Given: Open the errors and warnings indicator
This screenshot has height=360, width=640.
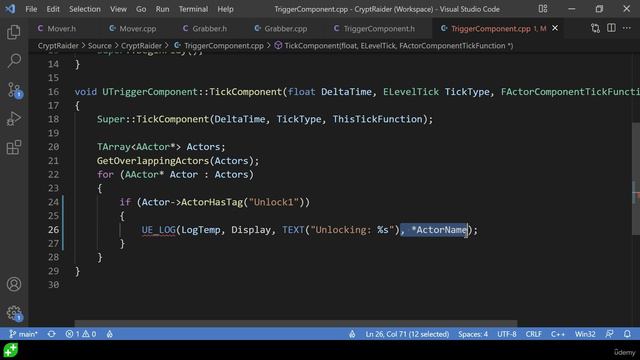Looking at the screenshot, I should [x=81, y=334].
